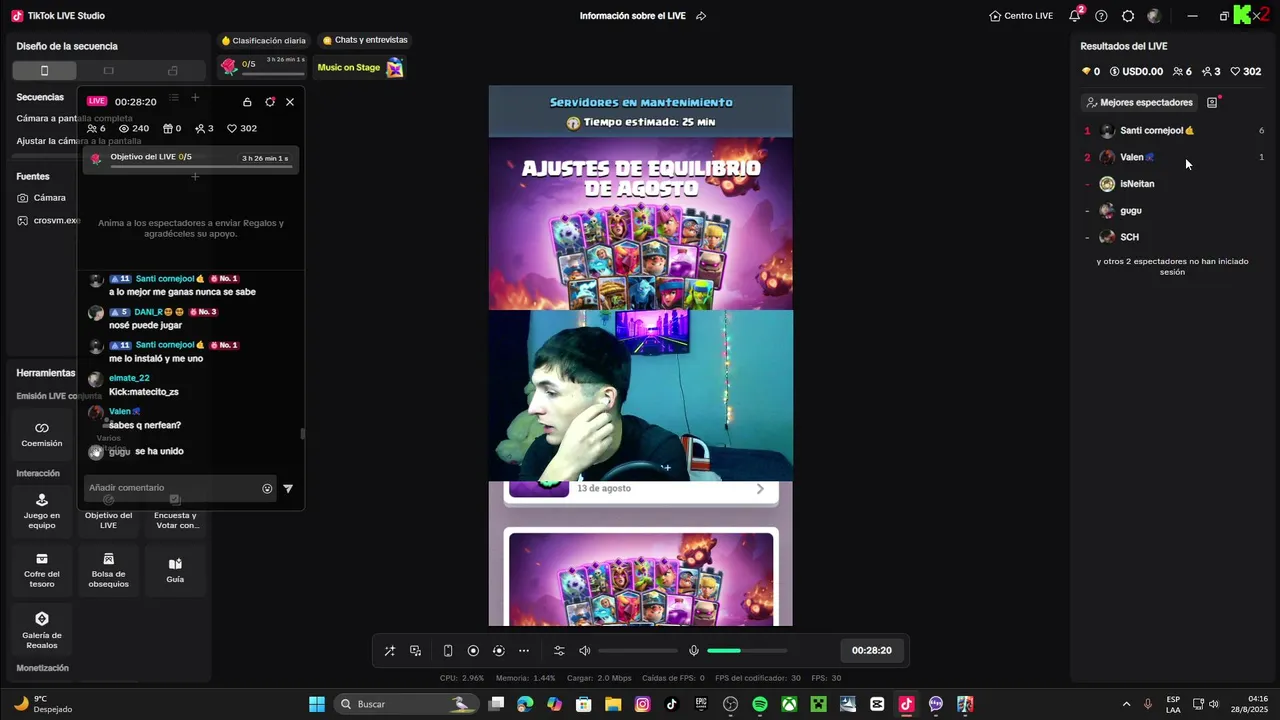Open Cofre del tesoro tool
Image resolution: width=1280 pixels, height=720 pixels.
42,570
